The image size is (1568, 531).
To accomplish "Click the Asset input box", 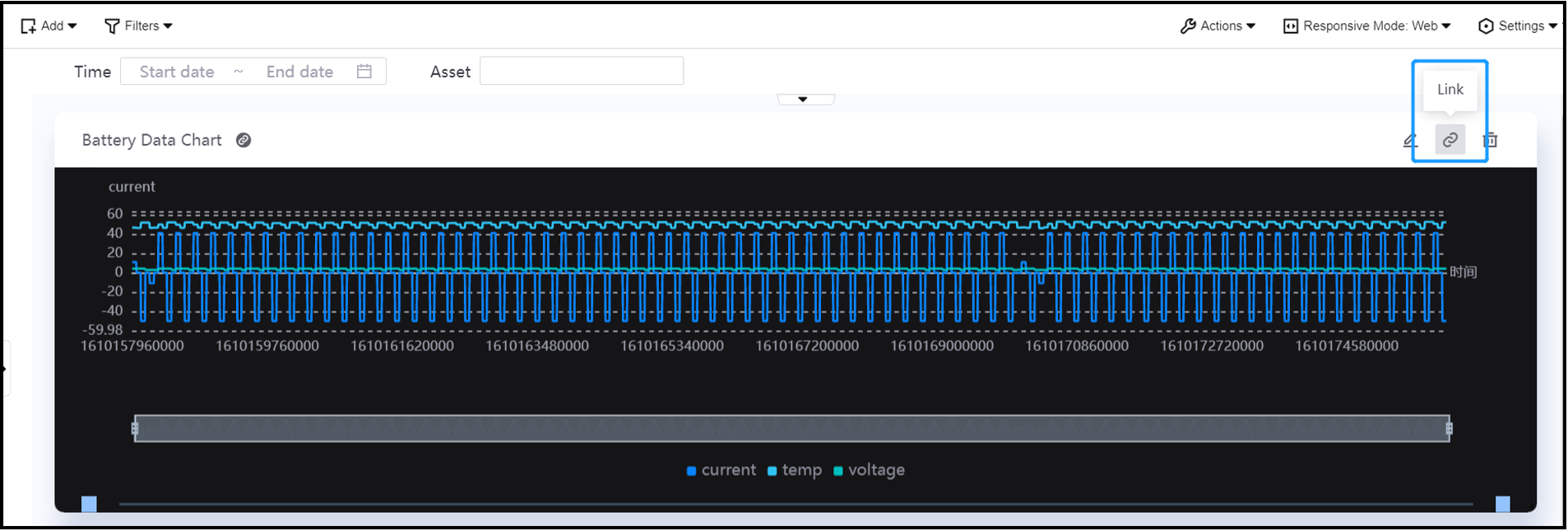I will coord(581,72).
